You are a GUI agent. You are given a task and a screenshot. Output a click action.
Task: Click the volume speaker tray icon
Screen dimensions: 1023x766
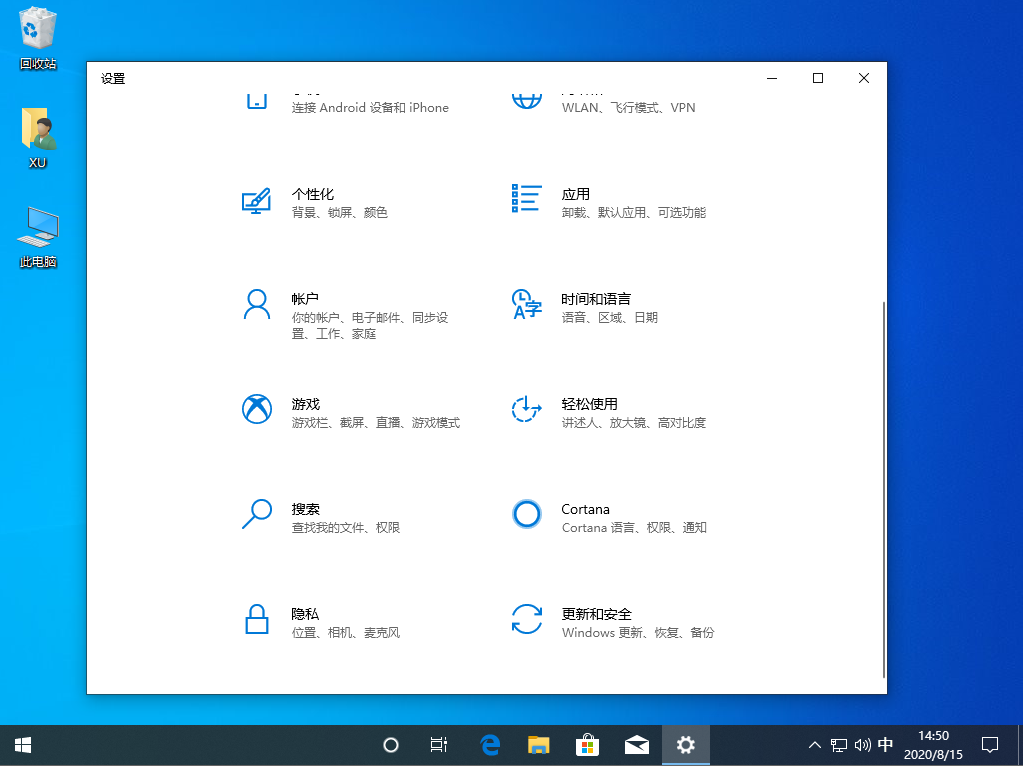862,745
